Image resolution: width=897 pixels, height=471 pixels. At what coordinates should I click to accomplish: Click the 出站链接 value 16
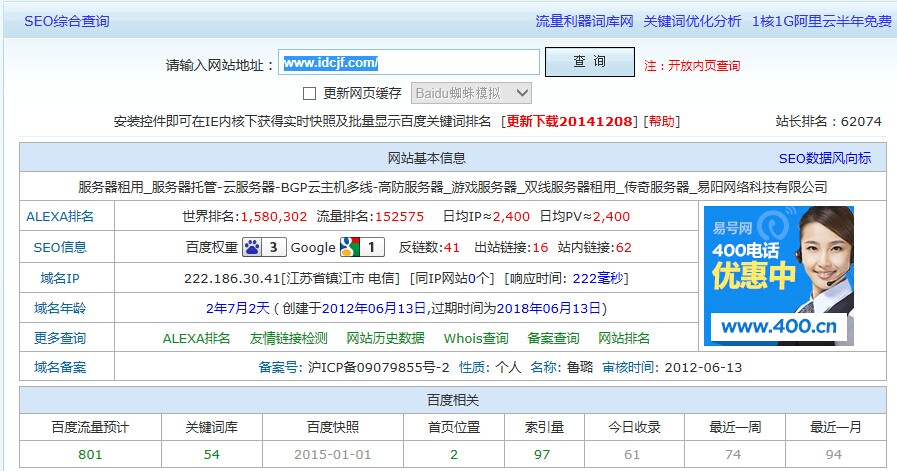point(541,247)
